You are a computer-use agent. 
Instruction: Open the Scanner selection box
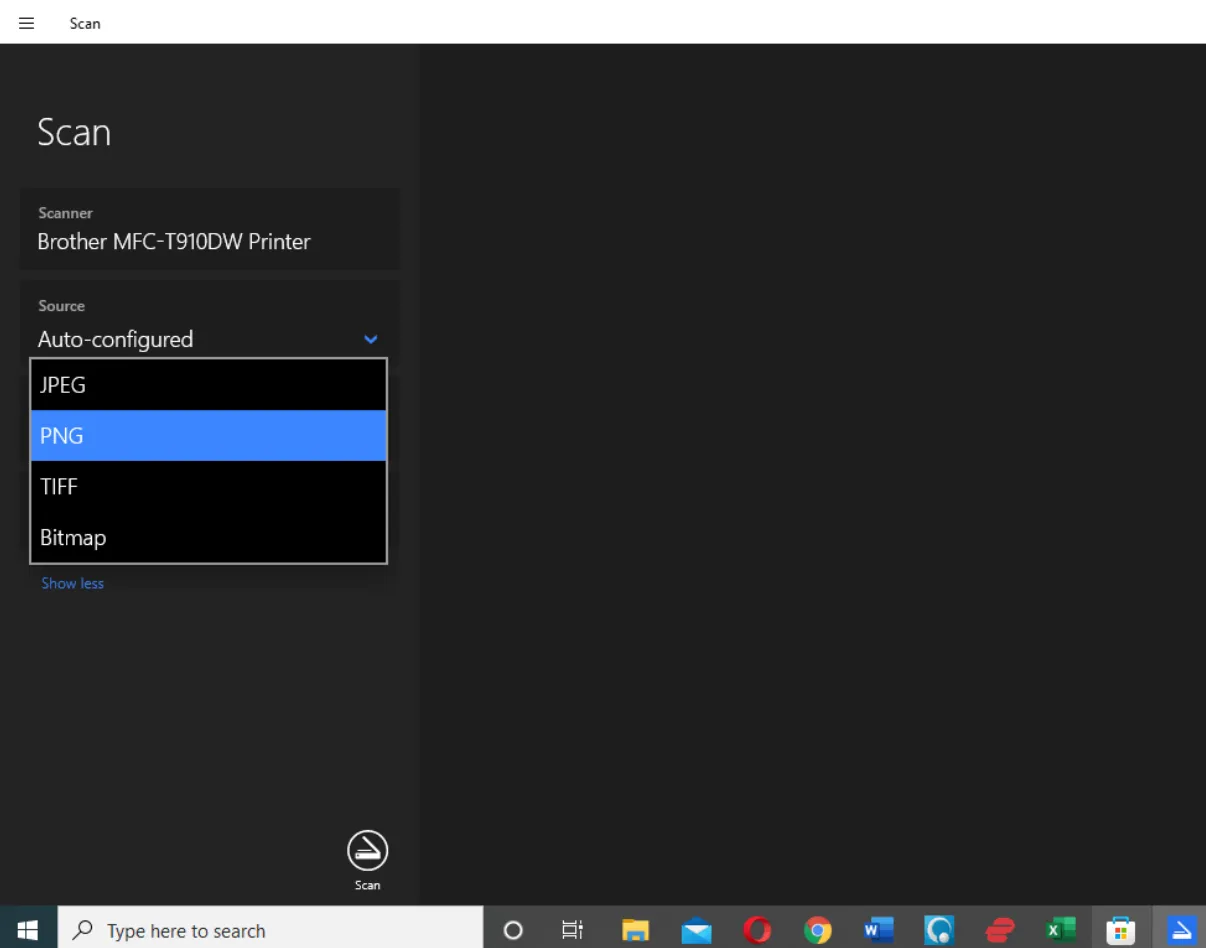pos(210,229)
